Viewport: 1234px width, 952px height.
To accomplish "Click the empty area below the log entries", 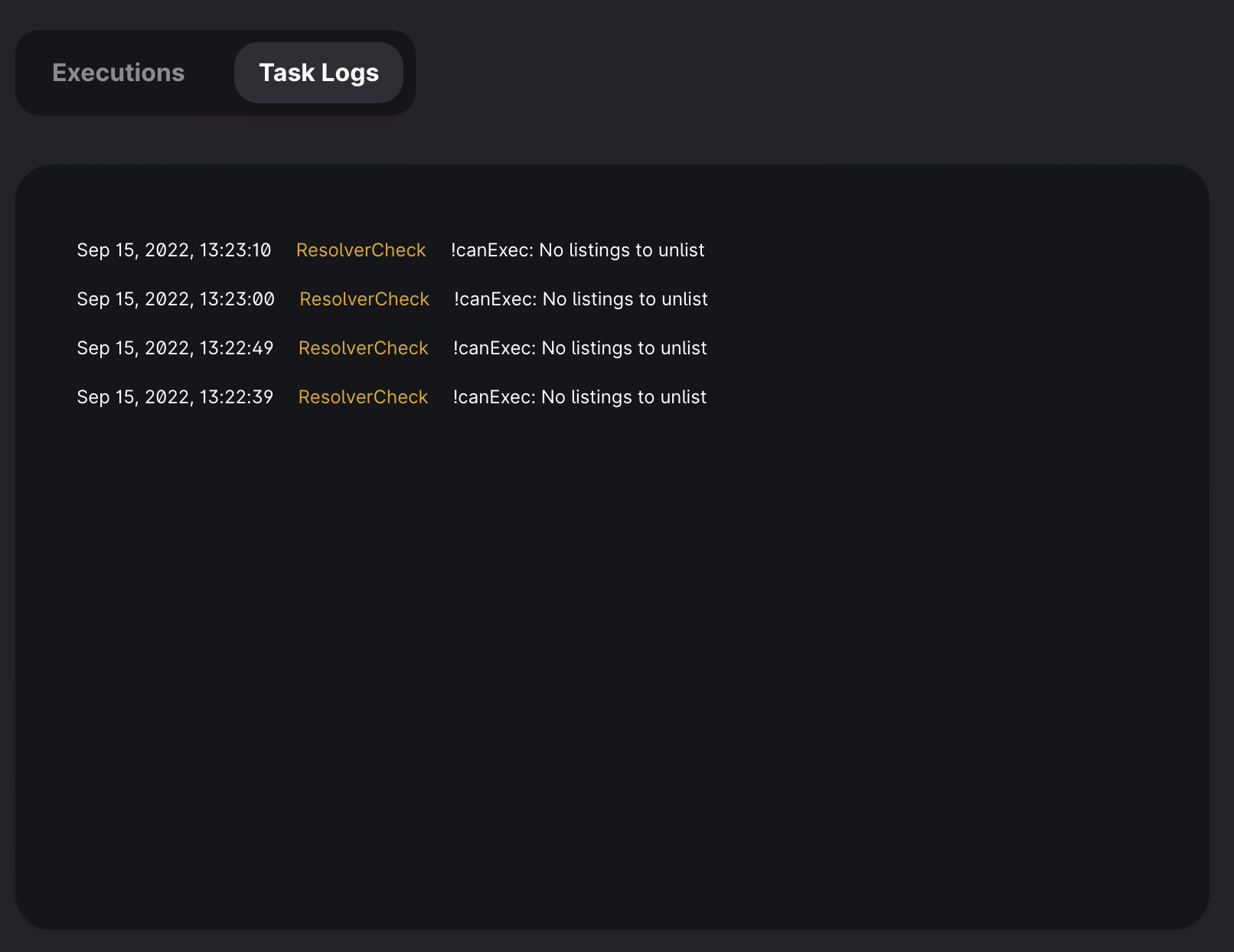I will 612,650.
